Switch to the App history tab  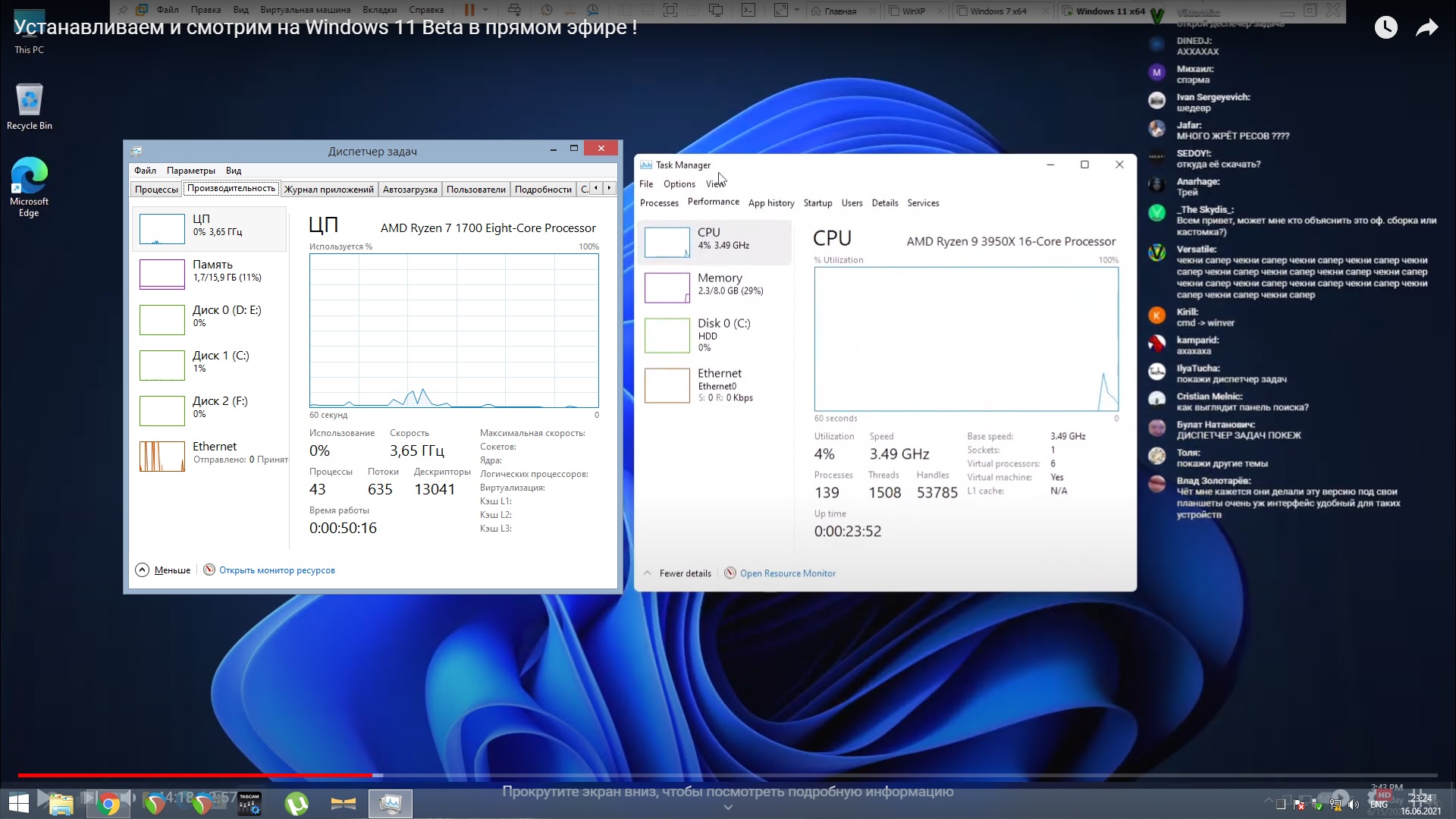pyautogui.click(x=770, y=203)
